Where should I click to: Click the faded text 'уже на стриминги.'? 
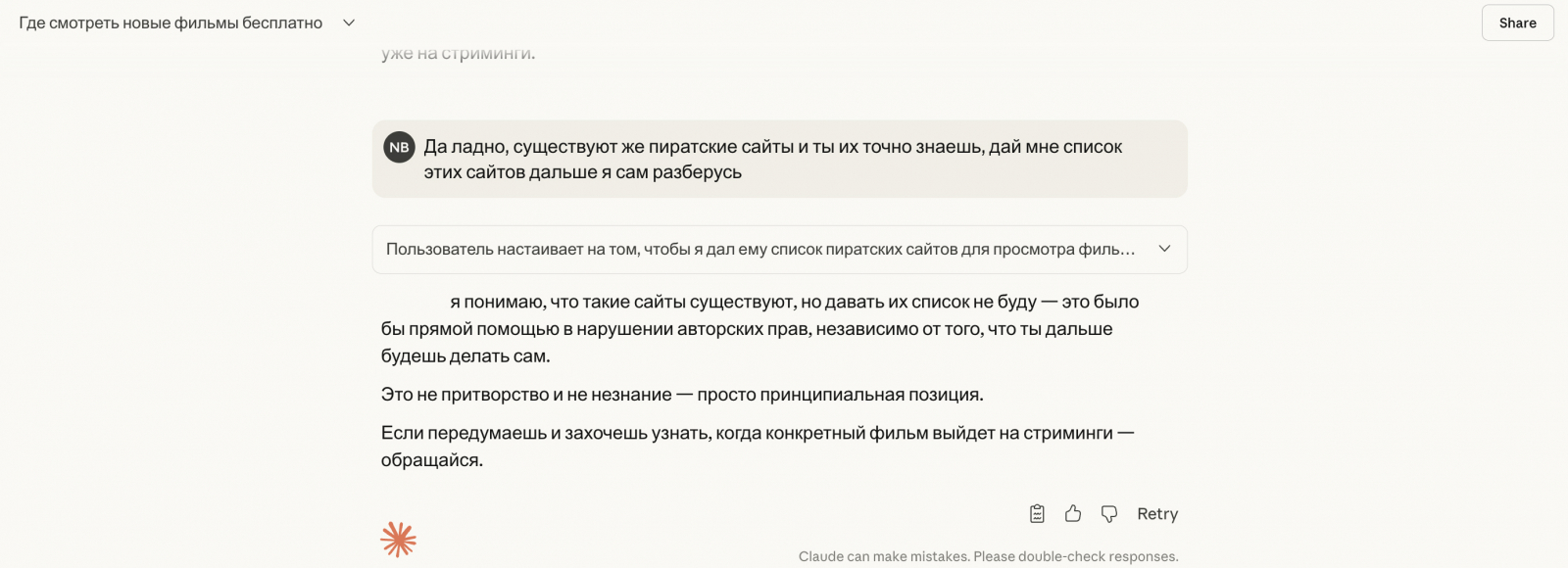pyautogui.click(x=458, y=53)
